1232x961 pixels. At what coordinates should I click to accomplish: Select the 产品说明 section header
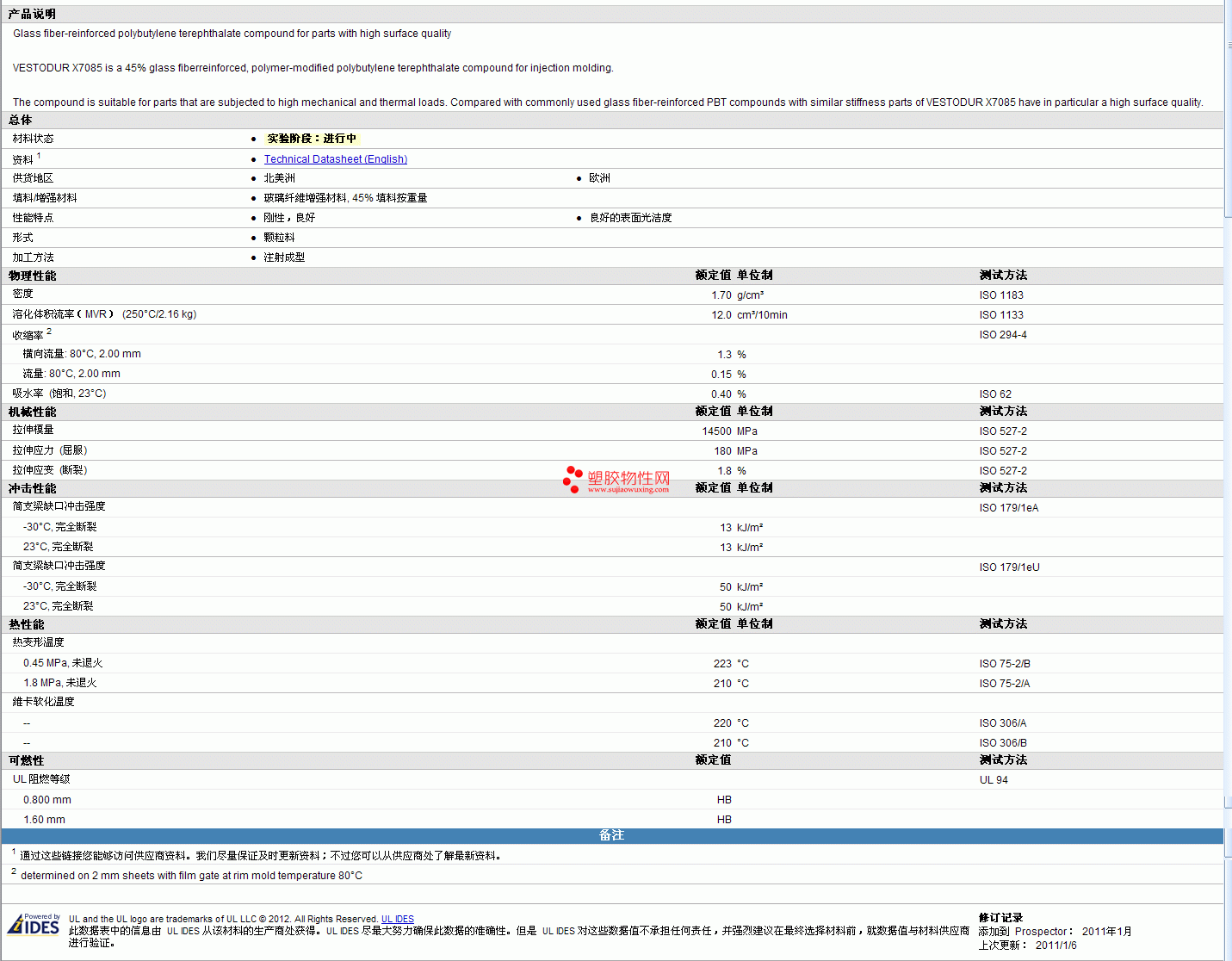pyautogui.click(x=32, y=14)
